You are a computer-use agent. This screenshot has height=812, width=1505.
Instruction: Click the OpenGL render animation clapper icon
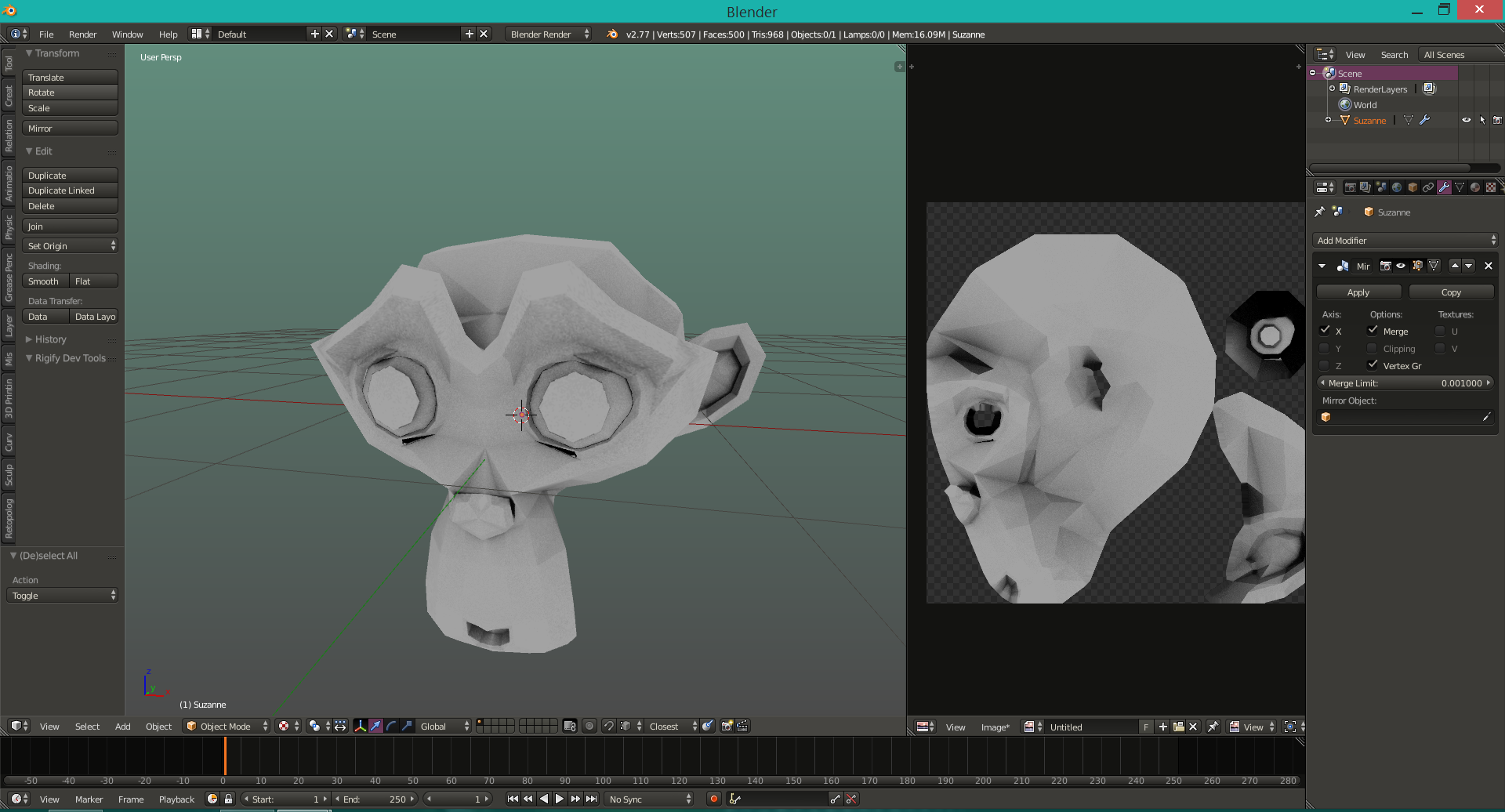coord(743,726)
